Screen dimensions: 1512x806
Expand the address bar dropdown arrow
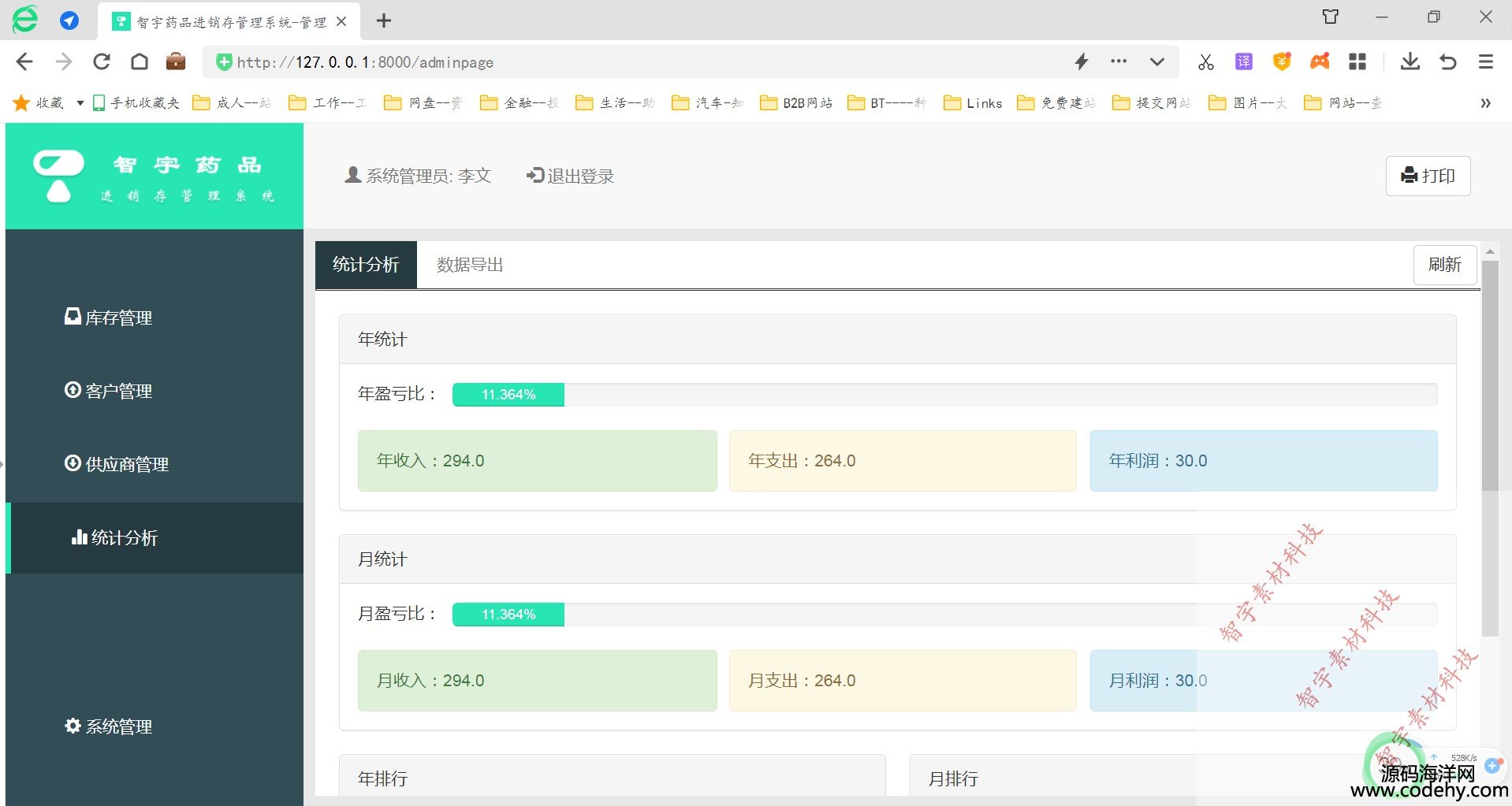tap(1156, 61)
